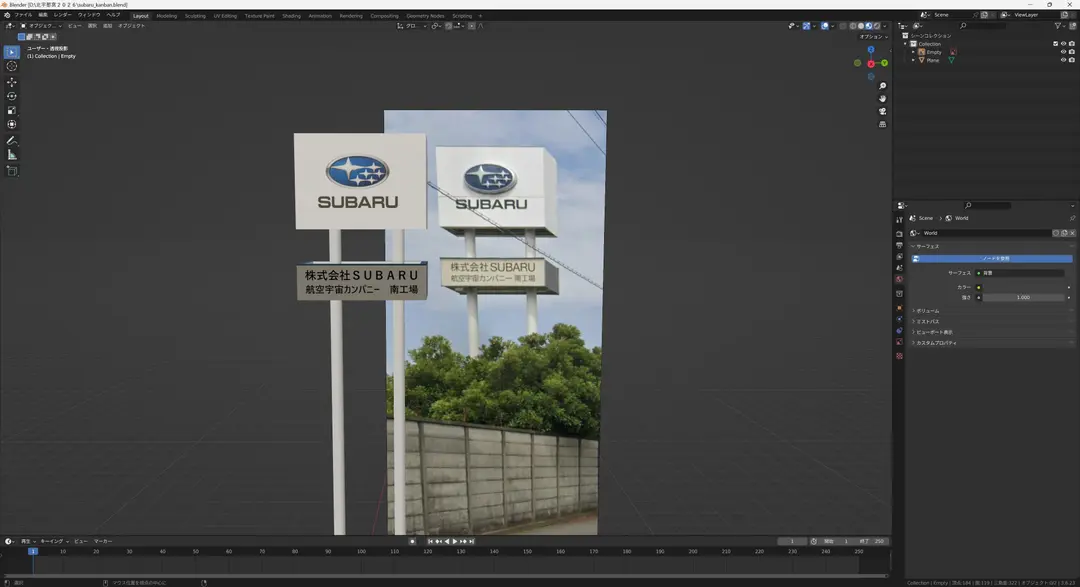Open the Output properties tab
This screenshot has width=1080, height=587.
[x=900, y=245]
